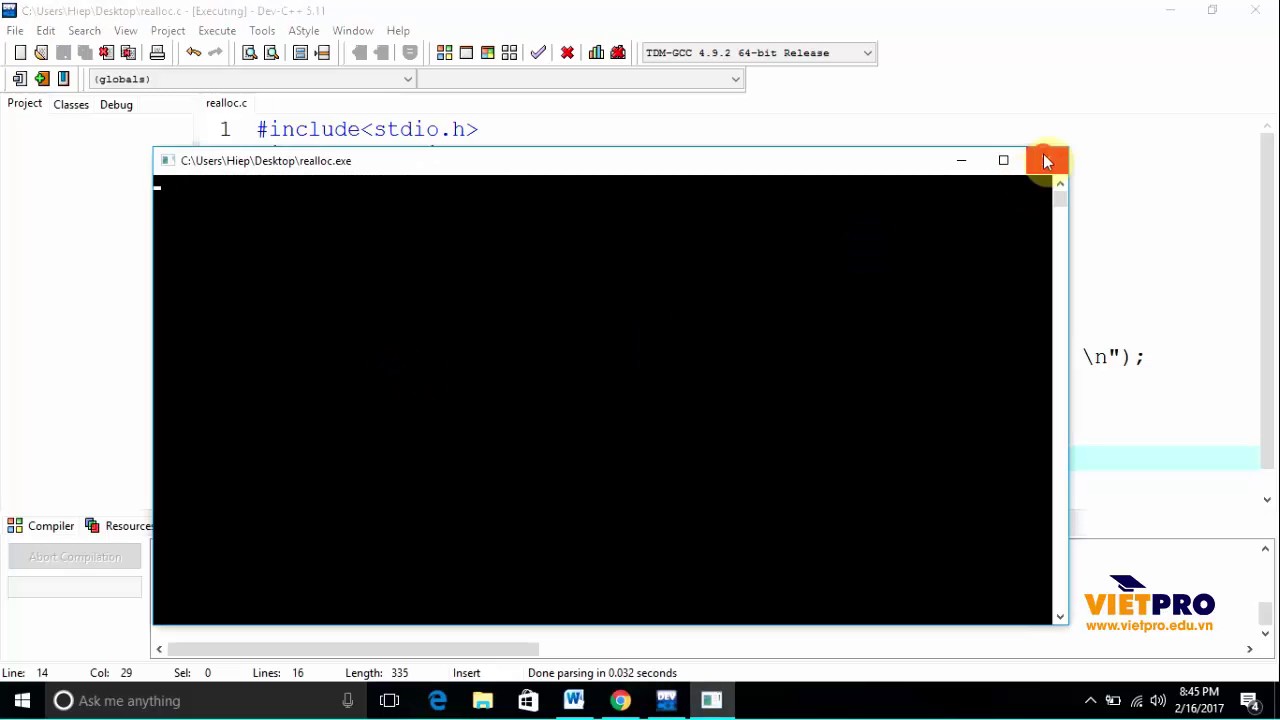This screenshot has height=720, width=1280.
Task: Open the Help menu
Action: tap(398, 31)
